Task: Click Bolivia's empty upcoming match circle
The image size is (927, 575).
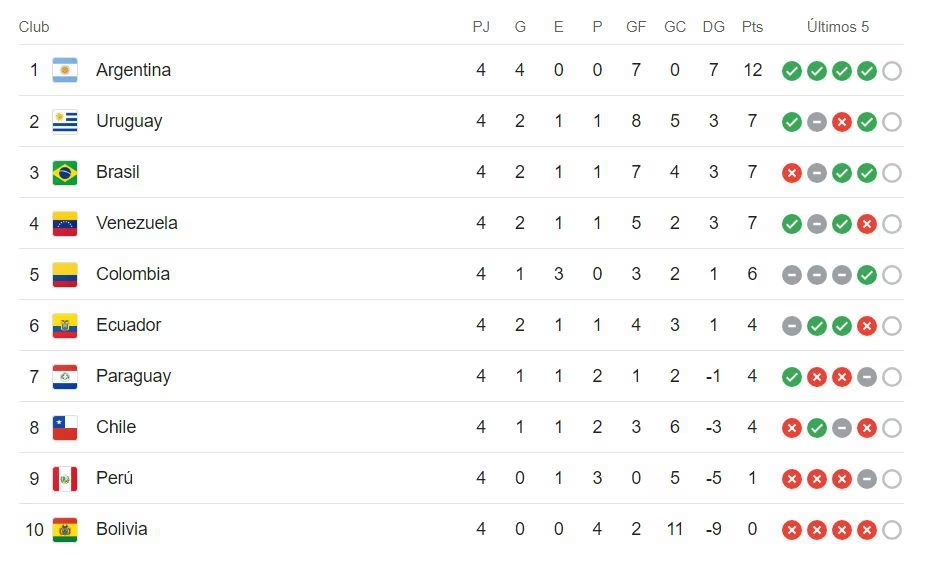Action: coord(892,530)
